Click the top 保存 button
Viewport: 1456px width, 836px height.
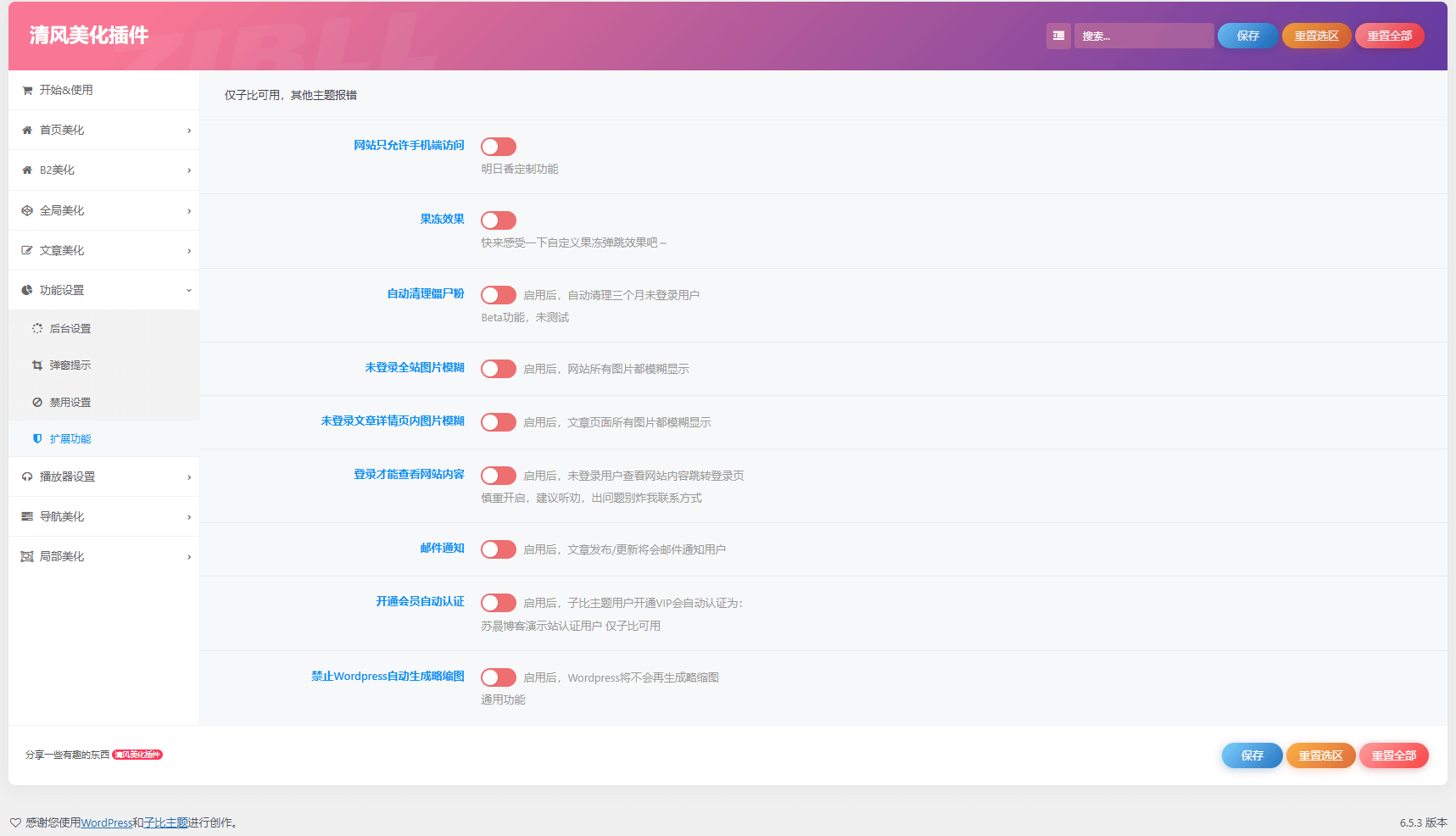coord(1247,36)
